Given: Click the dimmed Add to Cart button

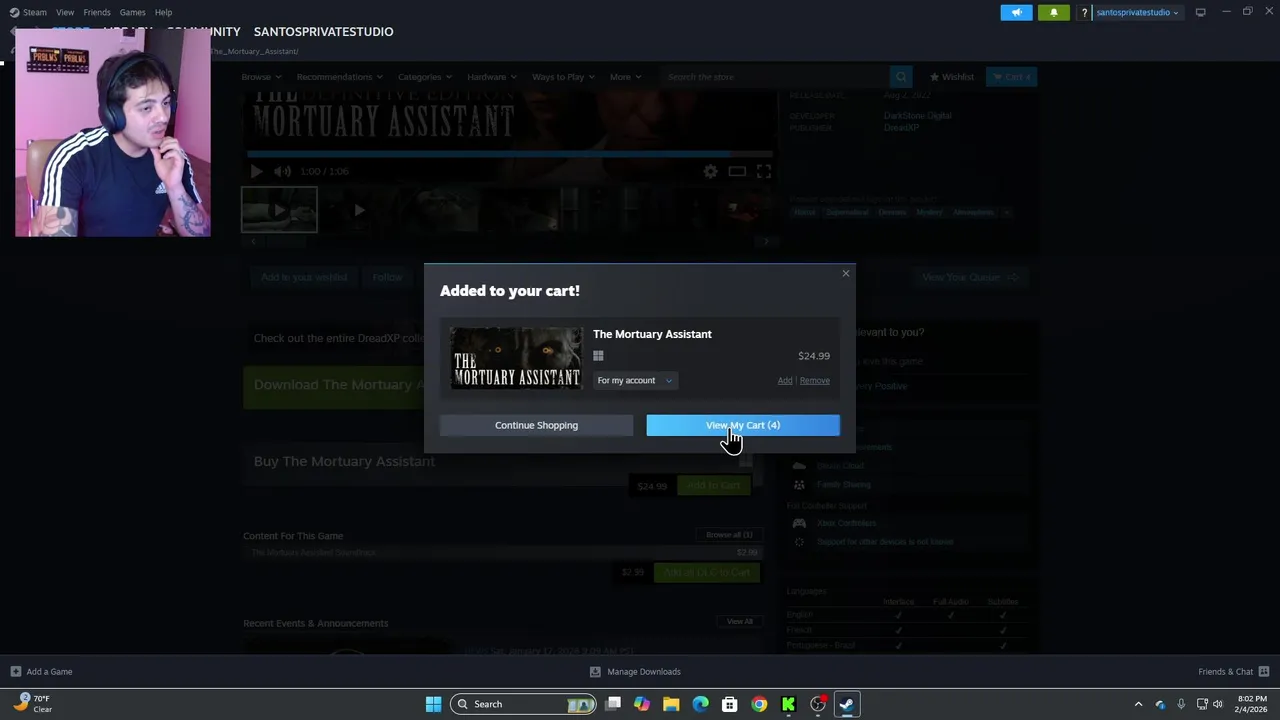Looking at the screenshot, I should tap(713, 485).
